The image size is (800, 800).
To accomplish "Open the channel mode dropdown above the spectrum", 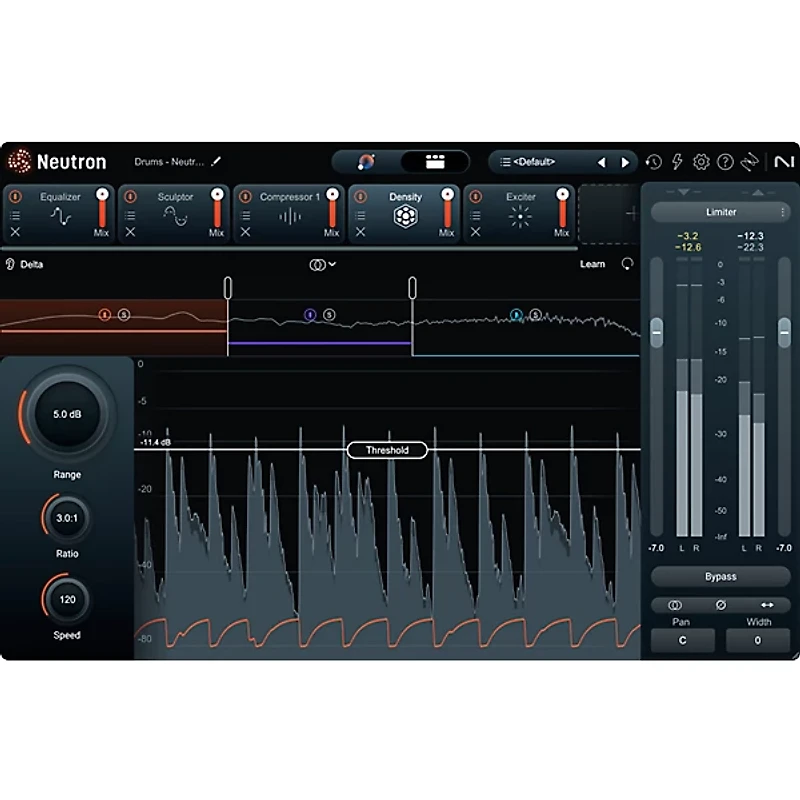I will (316, 263).
